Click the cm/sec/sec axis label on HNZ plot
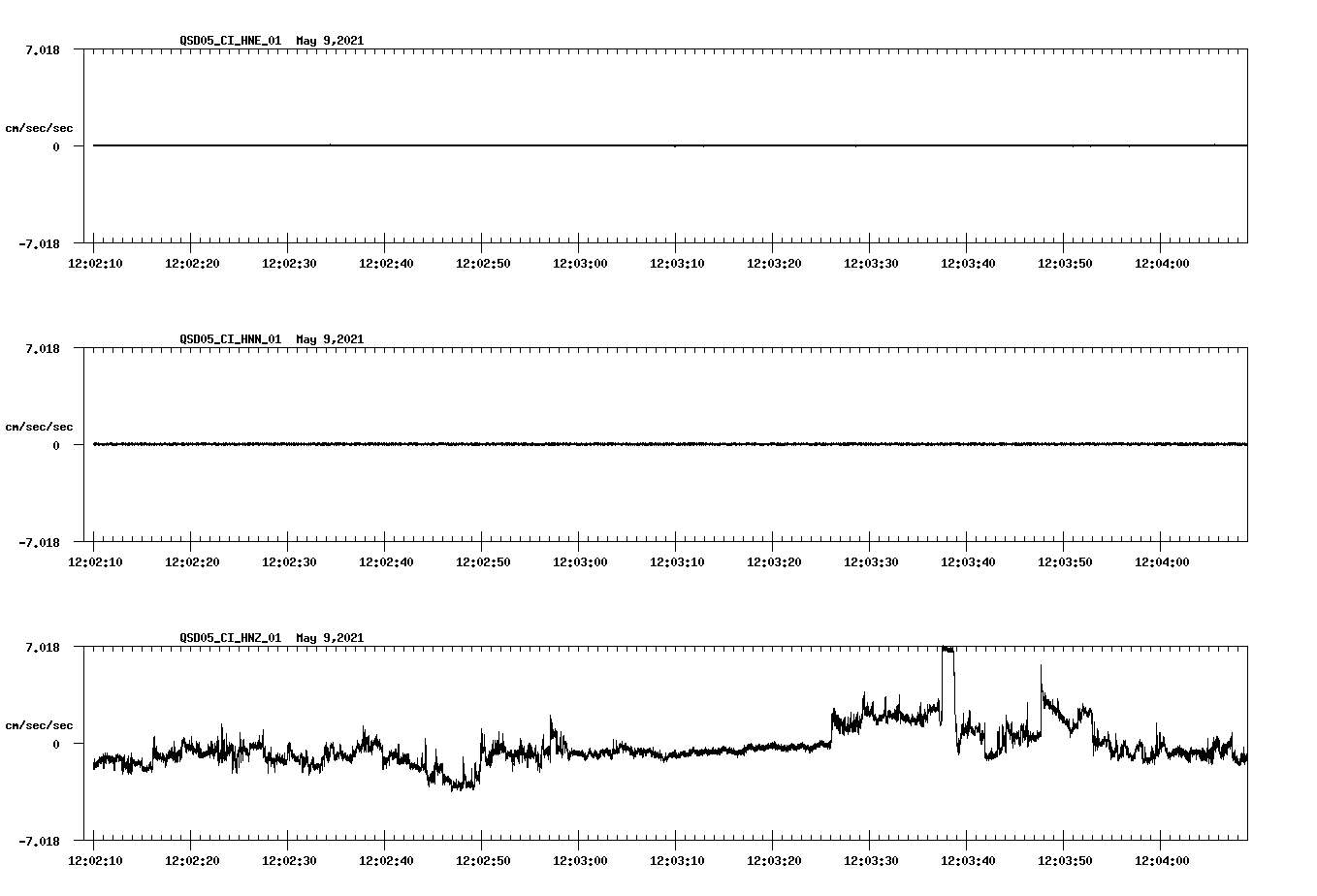 (40, 723)
